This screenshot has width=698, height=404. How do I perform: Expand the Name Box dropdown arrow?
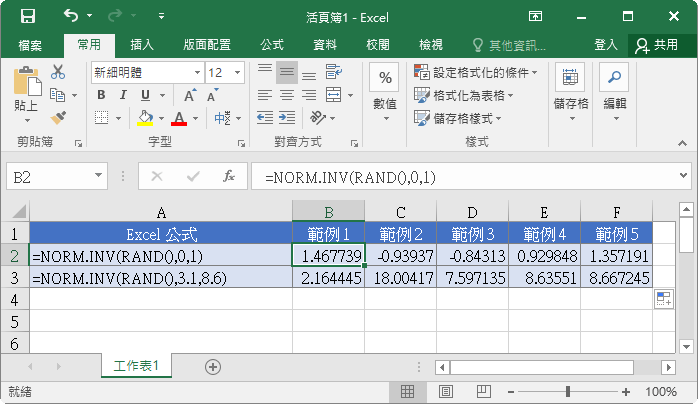coord(98,176)
